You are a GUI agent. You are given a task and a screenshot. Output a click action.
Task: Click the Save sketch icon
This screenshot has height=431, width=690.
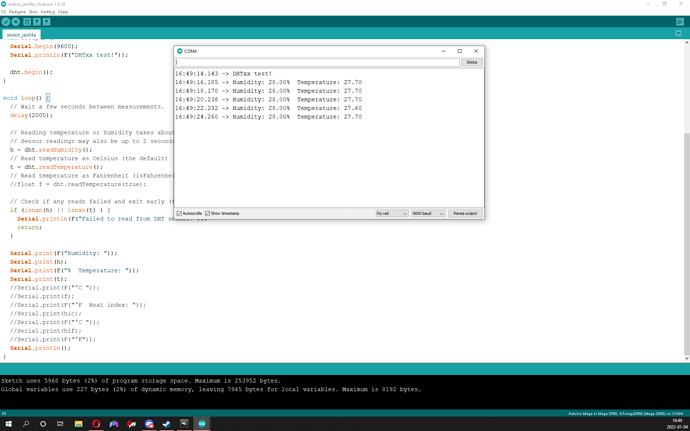46,22
